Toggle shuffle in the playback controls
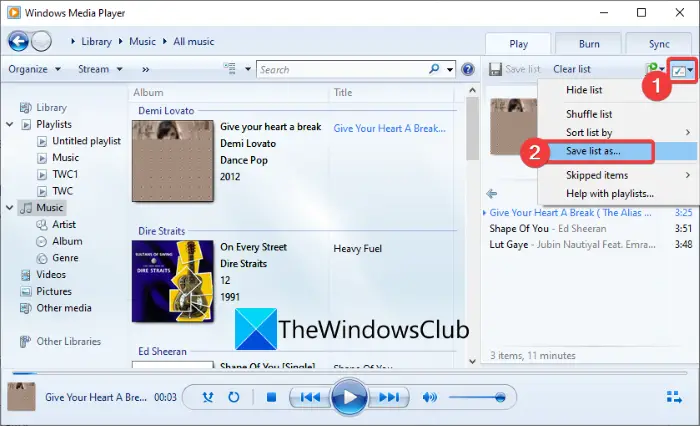Viewport: 700px width, 426px height. click(208, 397)
